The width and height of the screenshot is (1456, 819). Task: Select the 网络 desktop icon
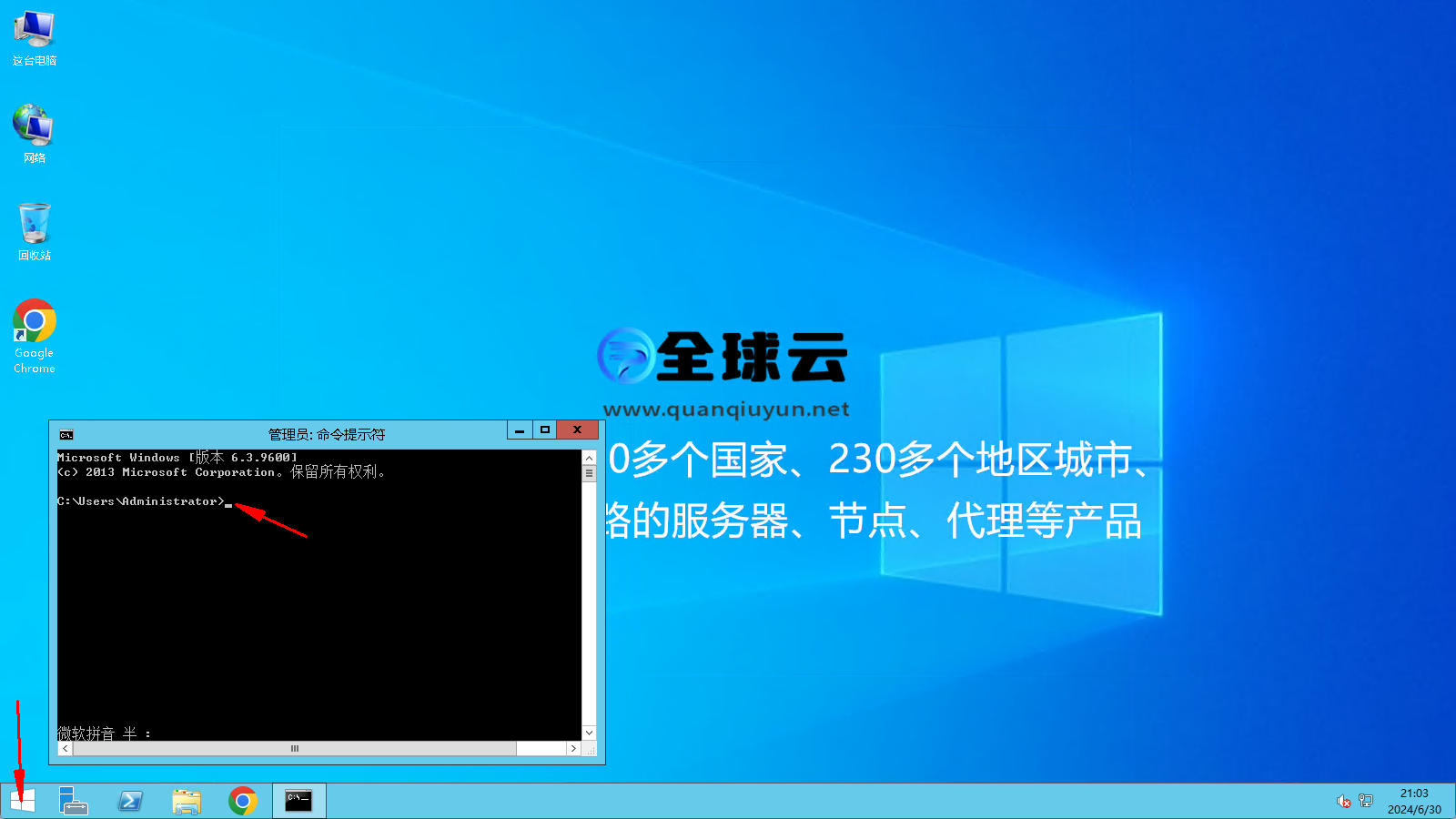[35, 134]
